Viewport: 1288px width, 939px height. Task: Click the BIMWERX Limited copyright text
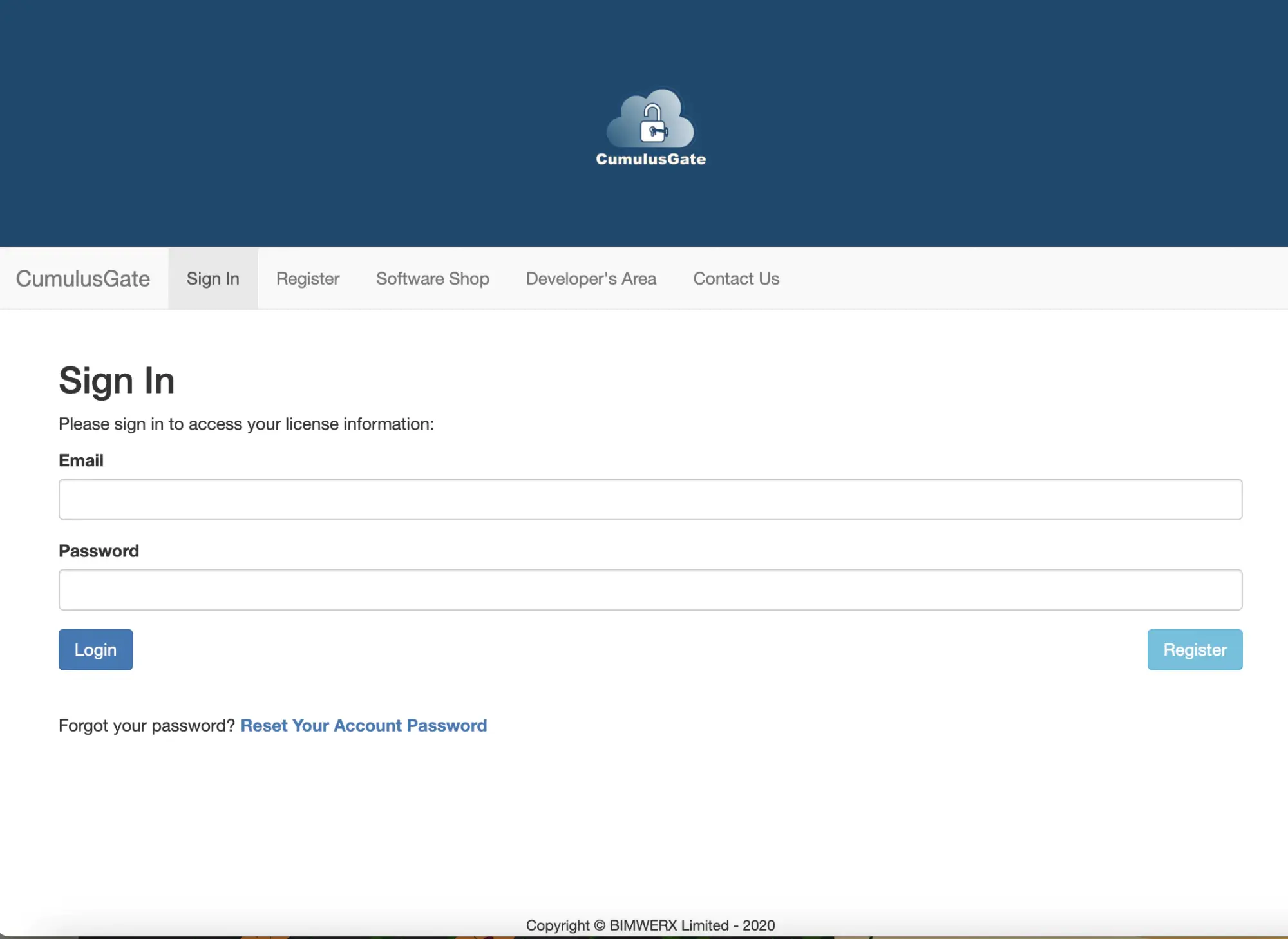point(650,925)
